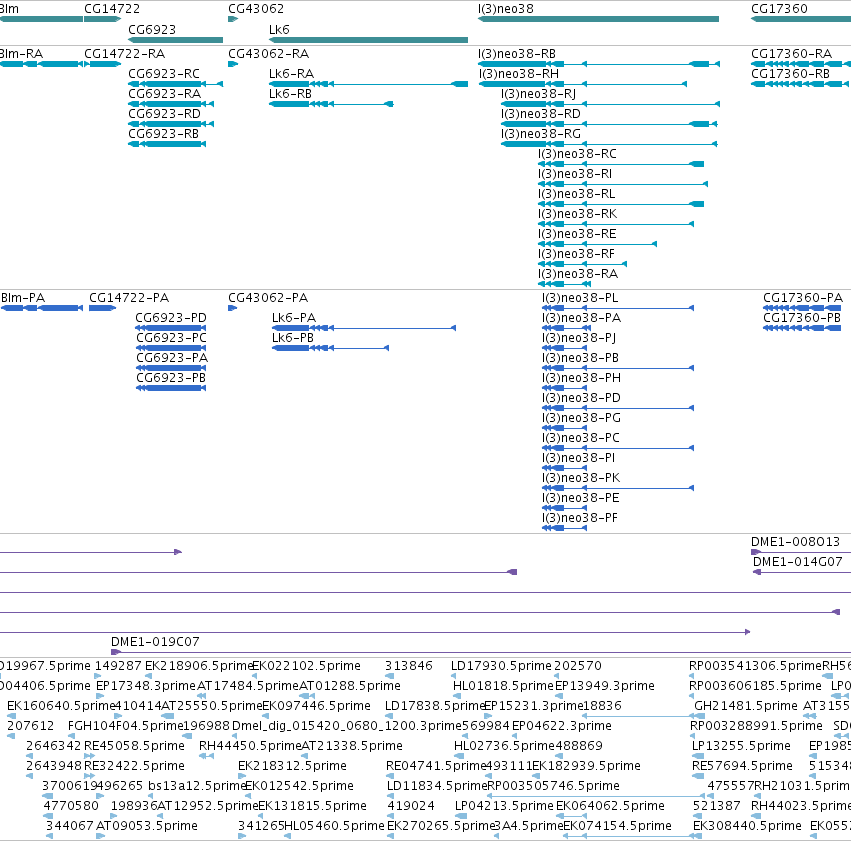The image size is (851, 841).
Task: Select protein l(3)neo38-PF
Action: (580, 518)
